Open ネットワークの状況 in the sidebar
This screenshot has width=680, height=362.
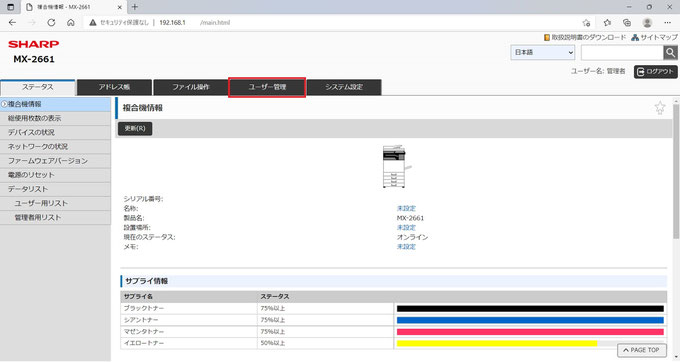click(x=55, y=147)
